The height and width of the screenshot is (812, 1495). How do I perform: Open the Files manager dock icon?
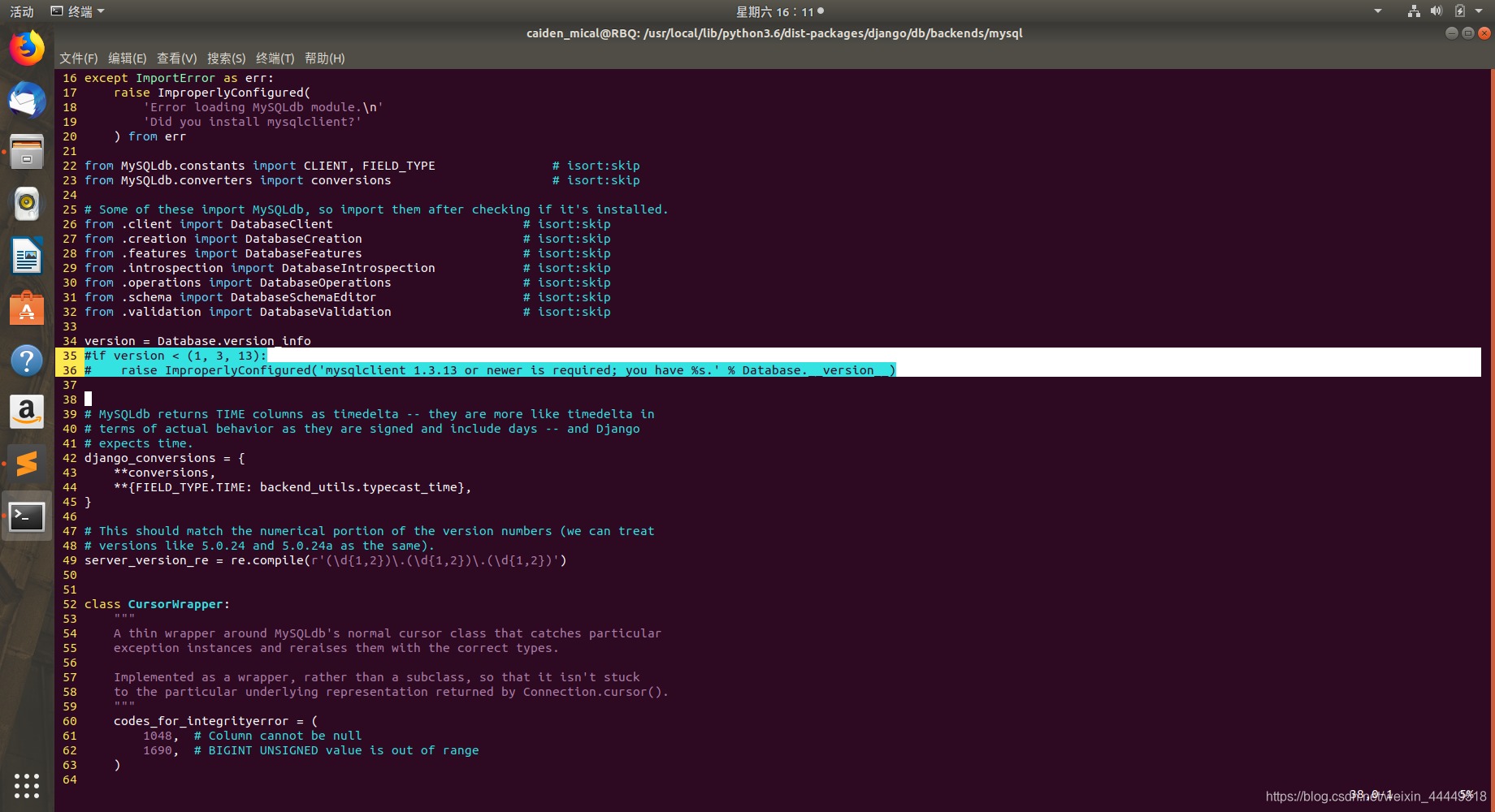click(x=27, y=152)
